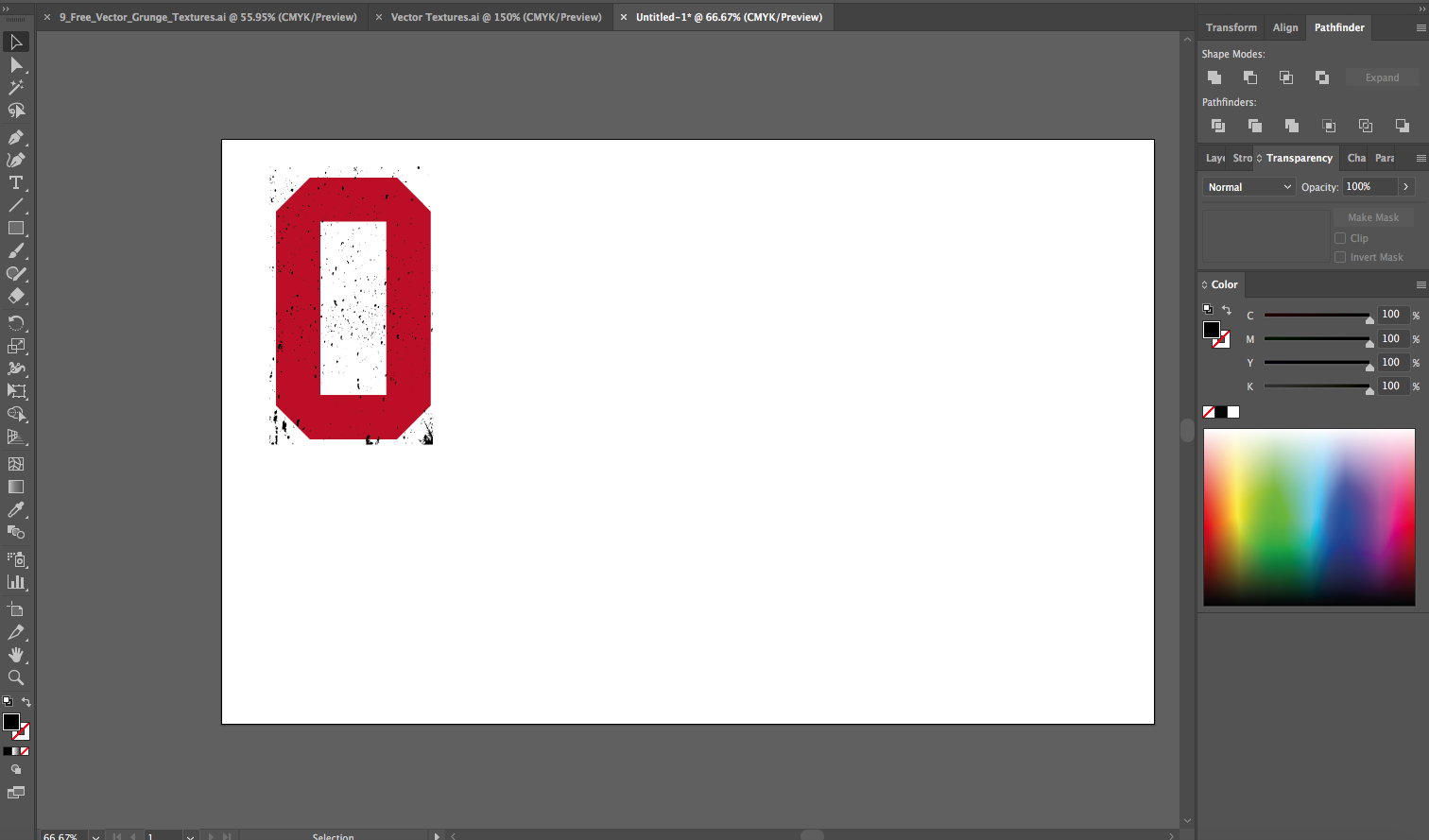Screen dimensions: 1429x840
Task: Select the Magic Wand tool
Action: click(x=16, y=87)
